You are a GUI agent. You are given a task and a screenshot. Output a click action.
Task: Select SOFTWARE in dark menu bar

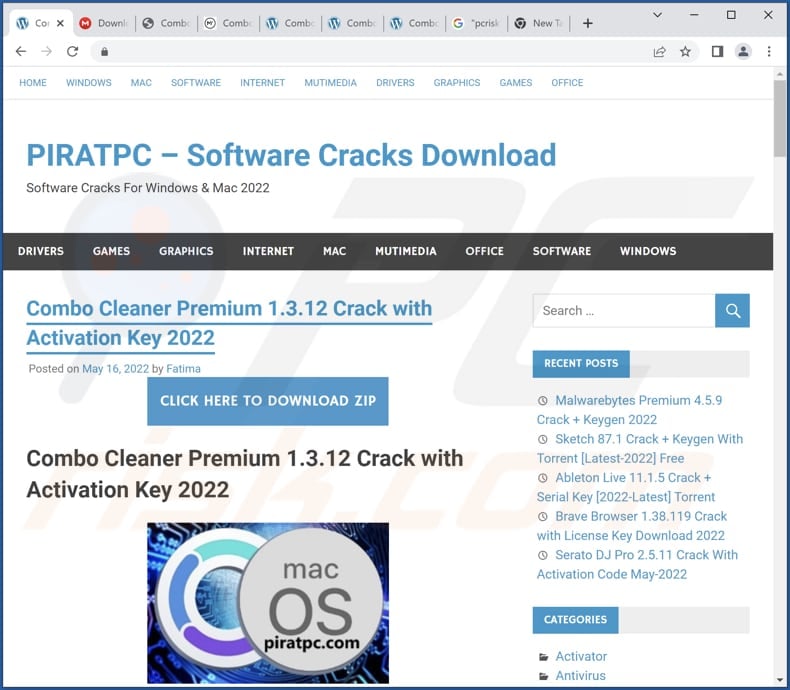pos(562,251)
